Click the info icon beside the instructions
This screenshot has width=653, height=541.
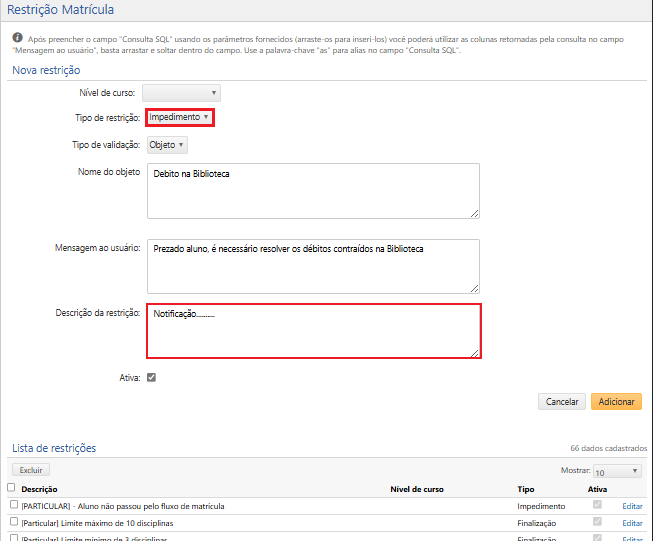coord(17,37)
